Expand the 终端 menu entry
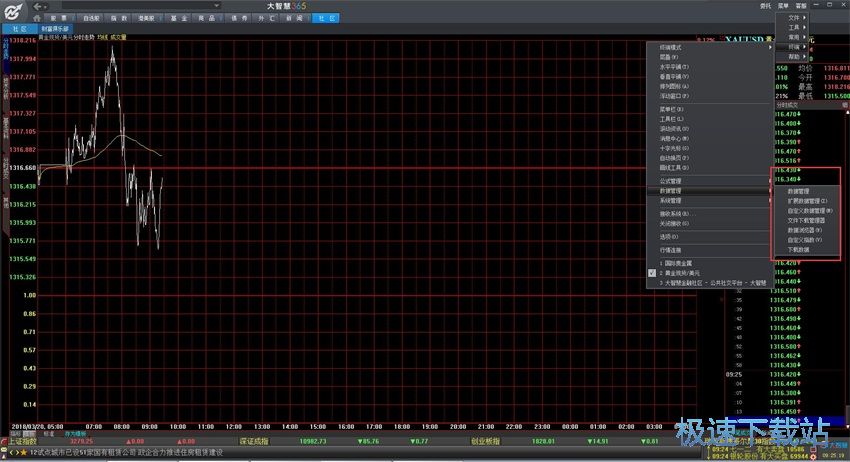The width and height of the screenshot is (850, 462). pos(793,47)
